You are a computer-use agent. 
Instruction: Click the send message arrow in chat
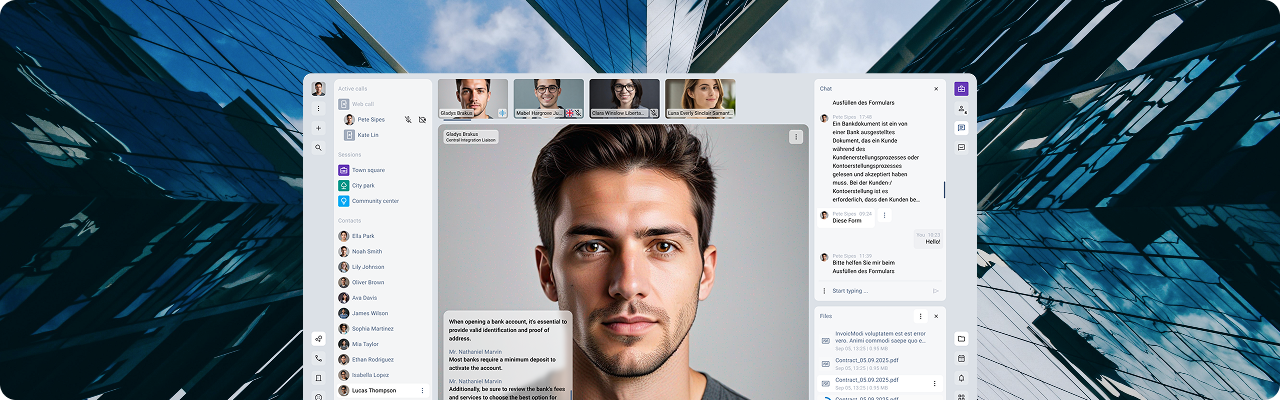pos(936,291)
